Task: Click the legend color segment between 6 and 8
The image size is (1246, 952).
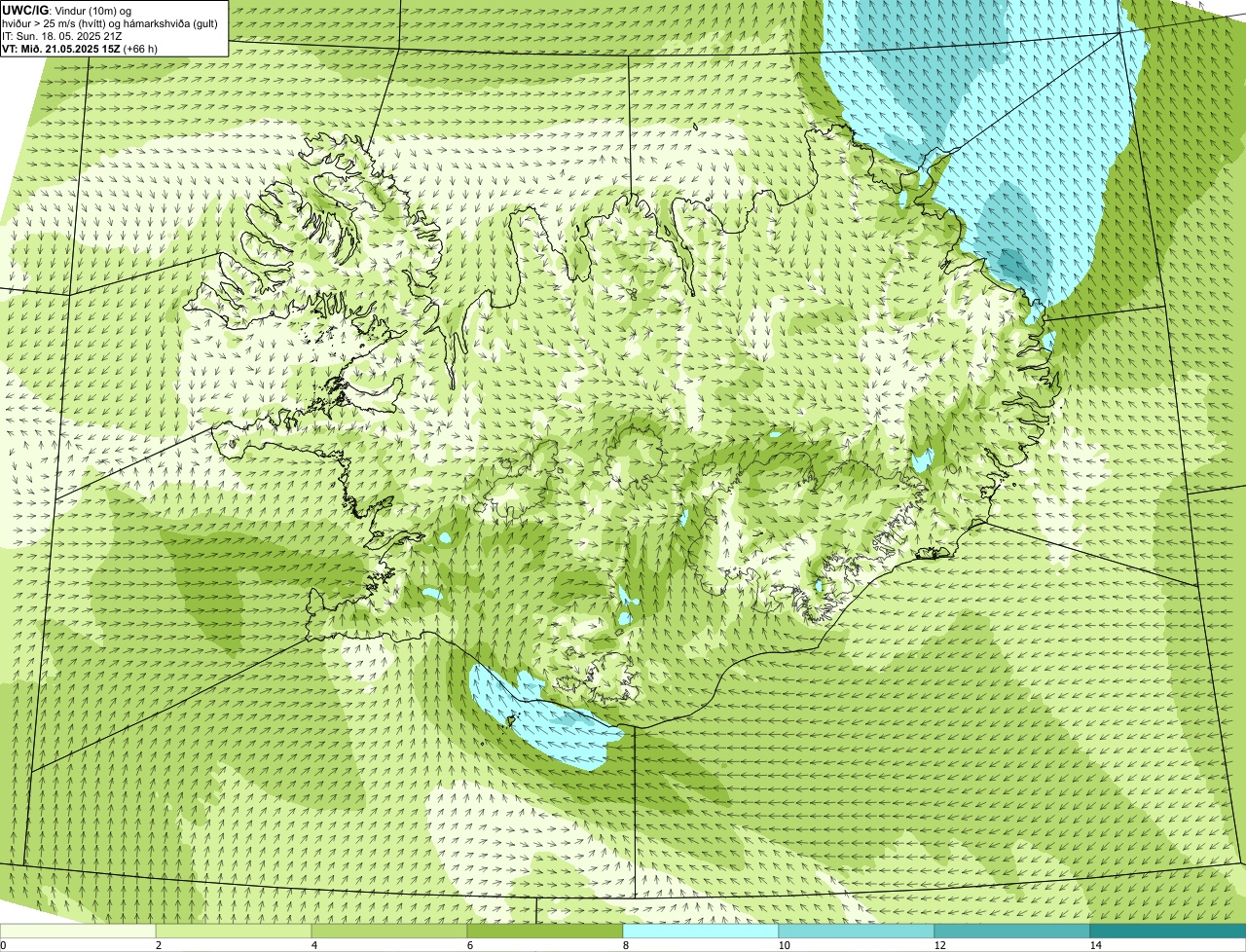Action: (x=545, y=931)
